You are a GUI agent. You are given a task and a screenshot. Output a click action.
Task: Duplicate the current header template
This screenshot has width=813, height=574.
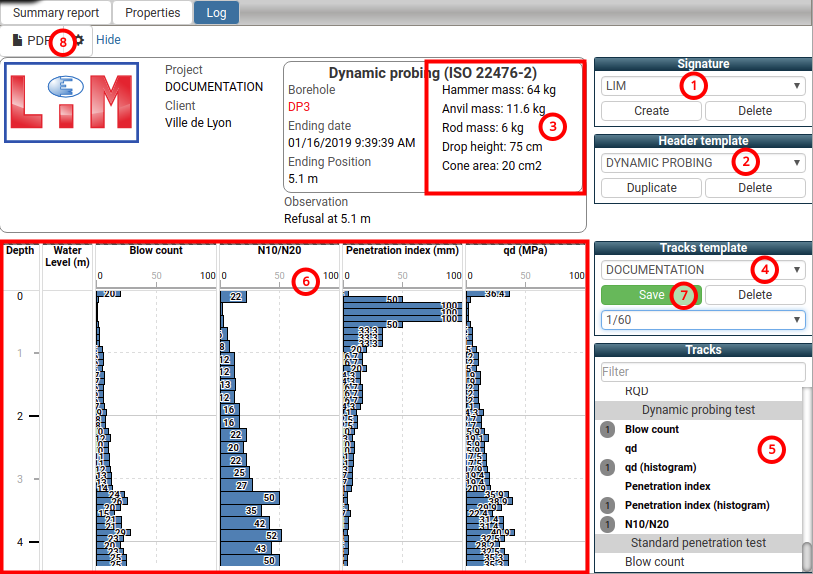651,188
